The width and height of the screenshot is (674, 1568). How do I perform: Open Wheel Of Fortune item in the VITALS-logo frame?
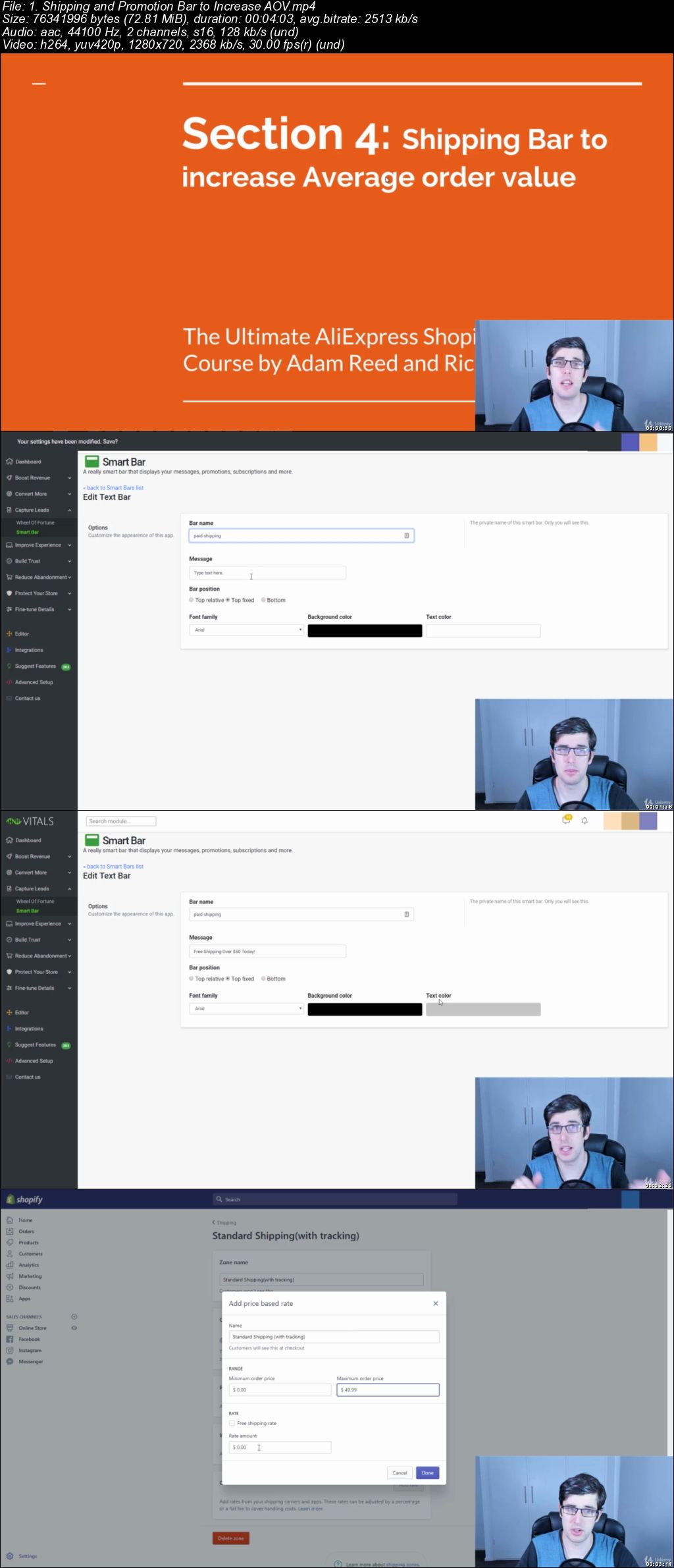36,902
